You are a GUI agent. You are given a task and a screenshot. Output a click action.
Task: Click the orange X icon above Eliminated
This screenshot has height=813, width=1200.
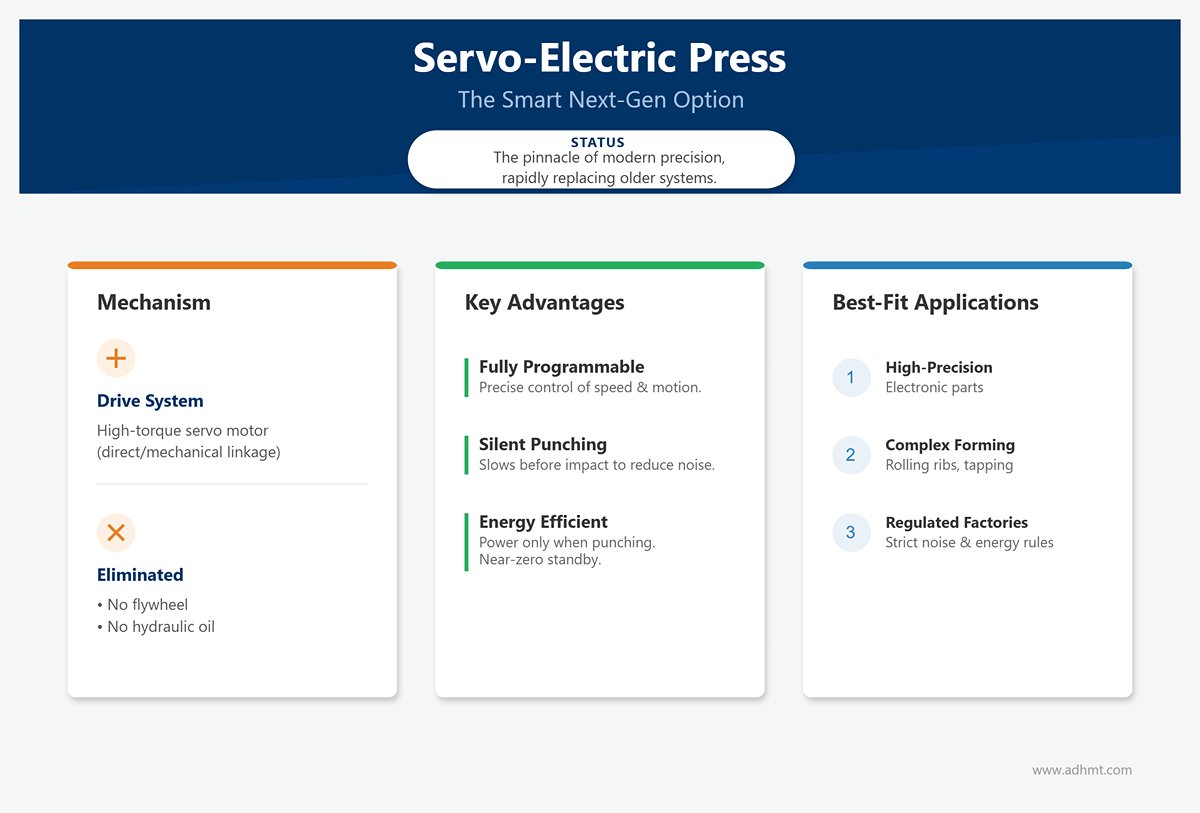tap(116, 532)
